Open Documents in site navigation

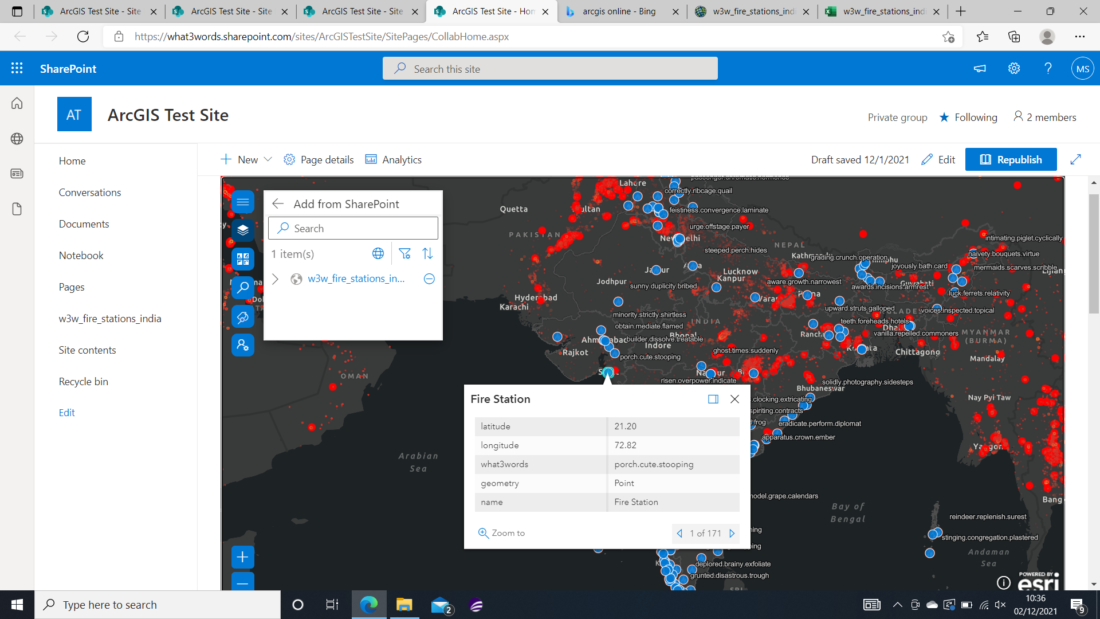(x=84, y=224)
